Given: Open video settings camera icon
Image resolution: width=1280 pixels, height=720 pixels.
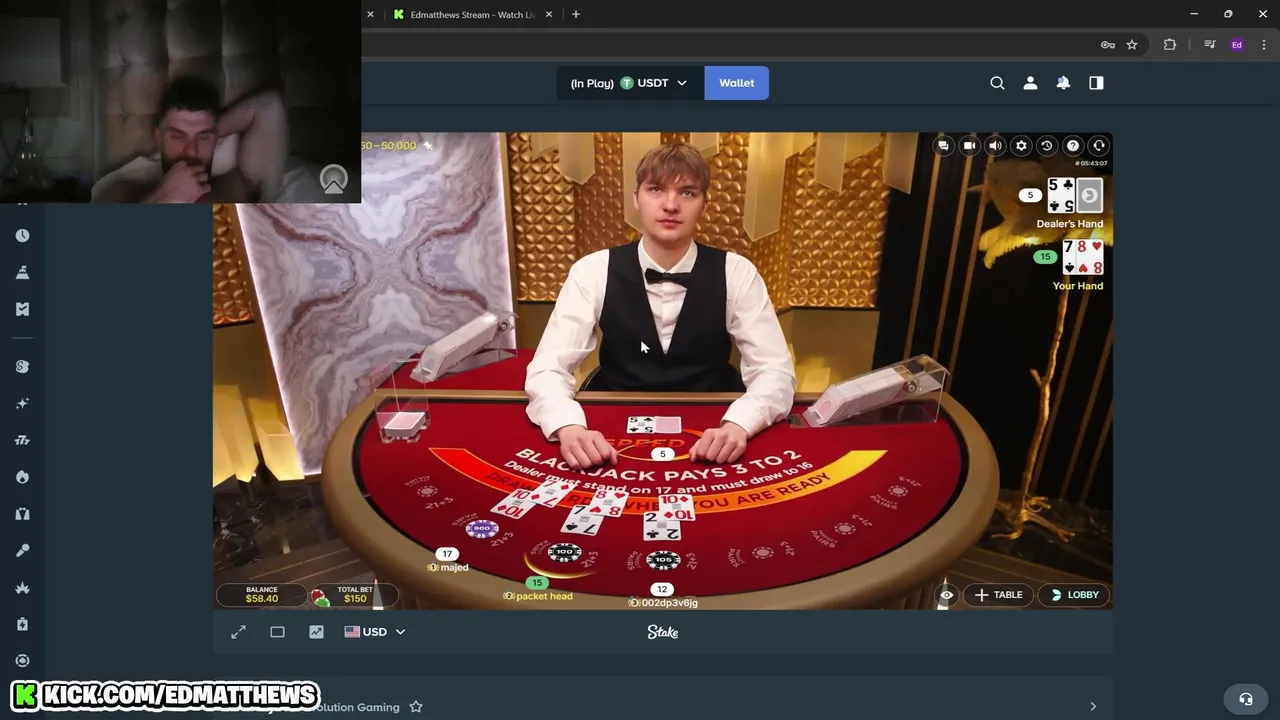Looking at the screenshot, I should (x=969, y=146).
